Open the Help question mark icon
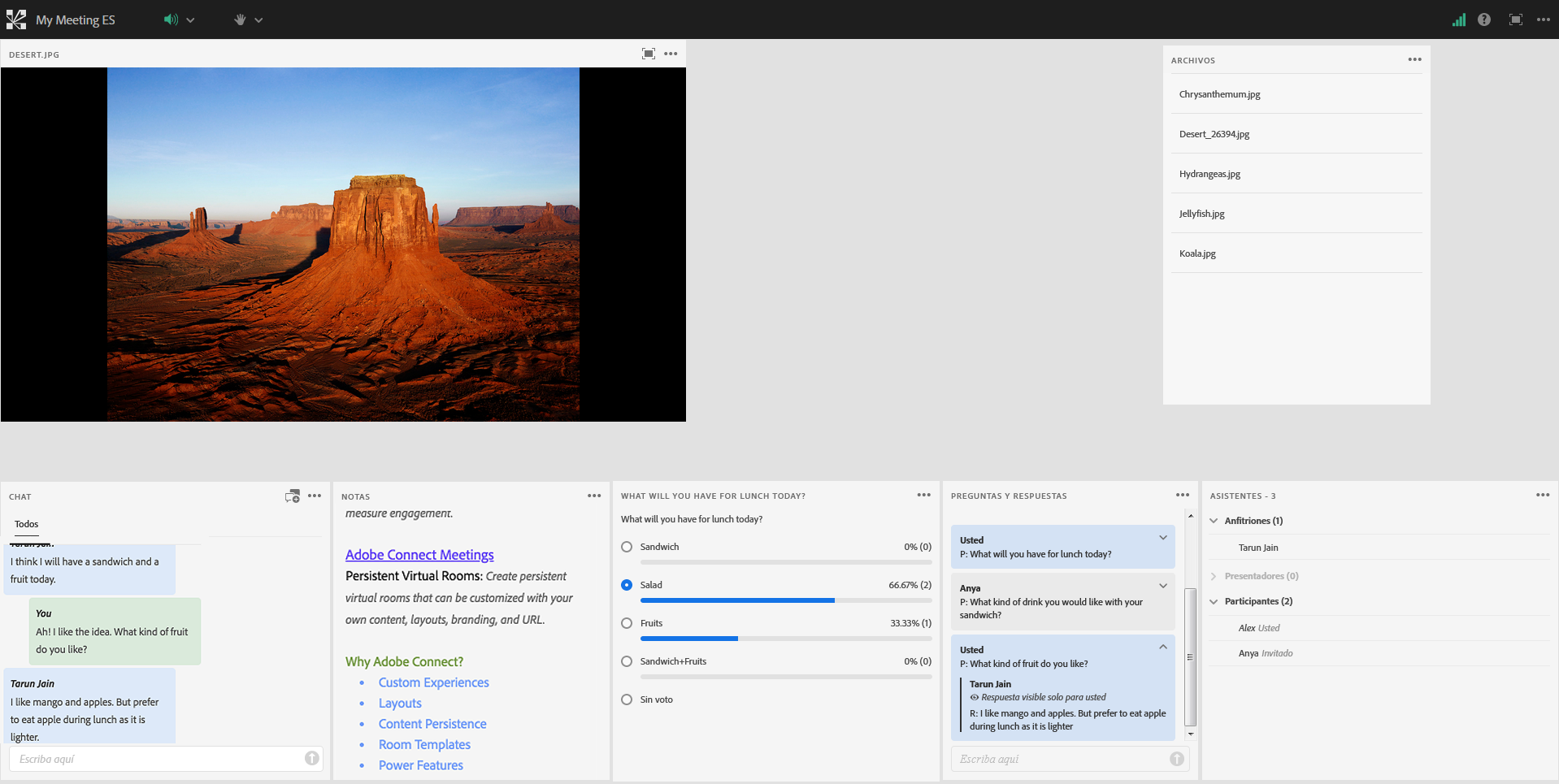This screenshot has width=1559, height=784. tap(1484, 19)
